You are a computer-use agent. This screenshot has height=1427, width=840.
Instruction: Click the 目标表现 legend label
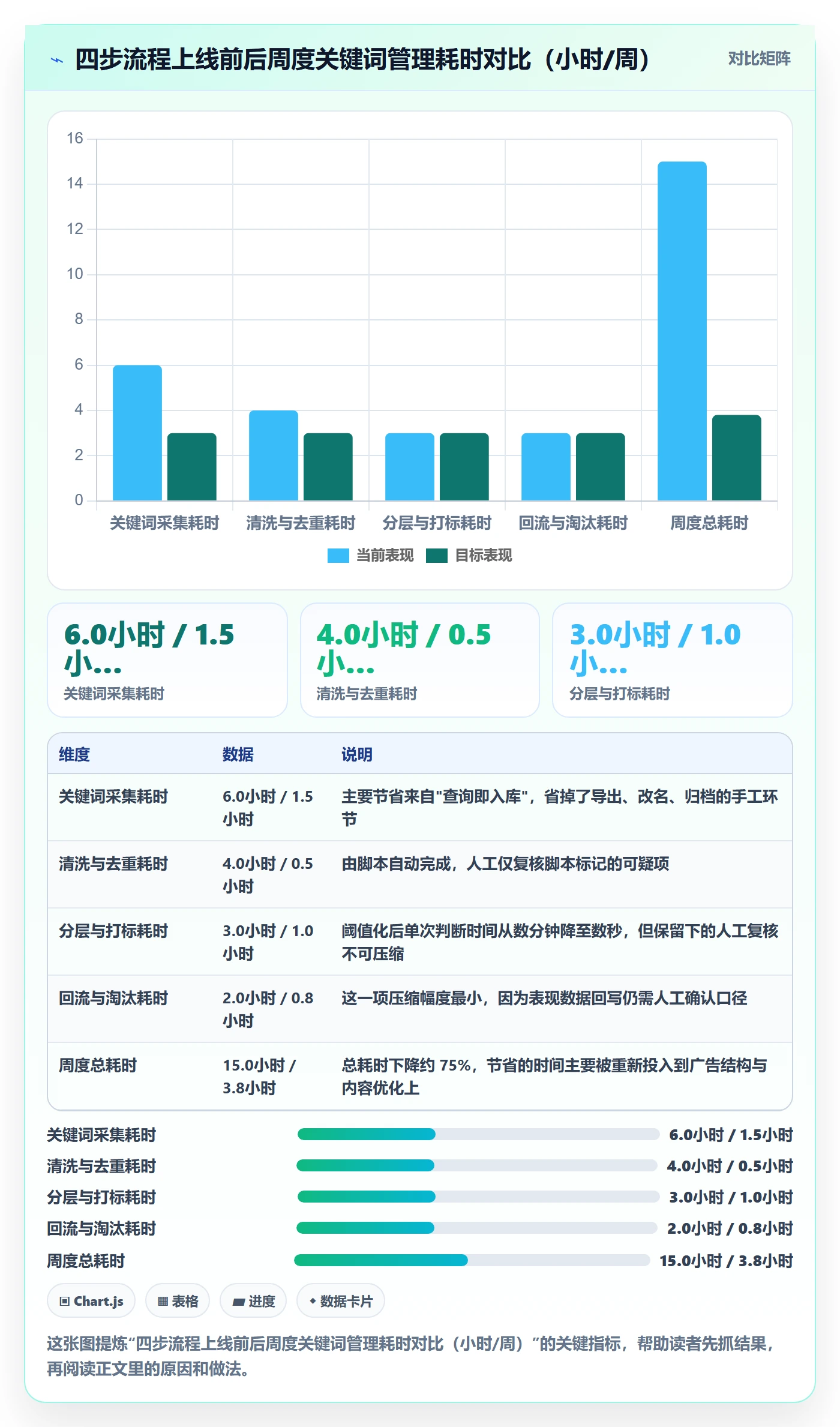click(483, 556)
